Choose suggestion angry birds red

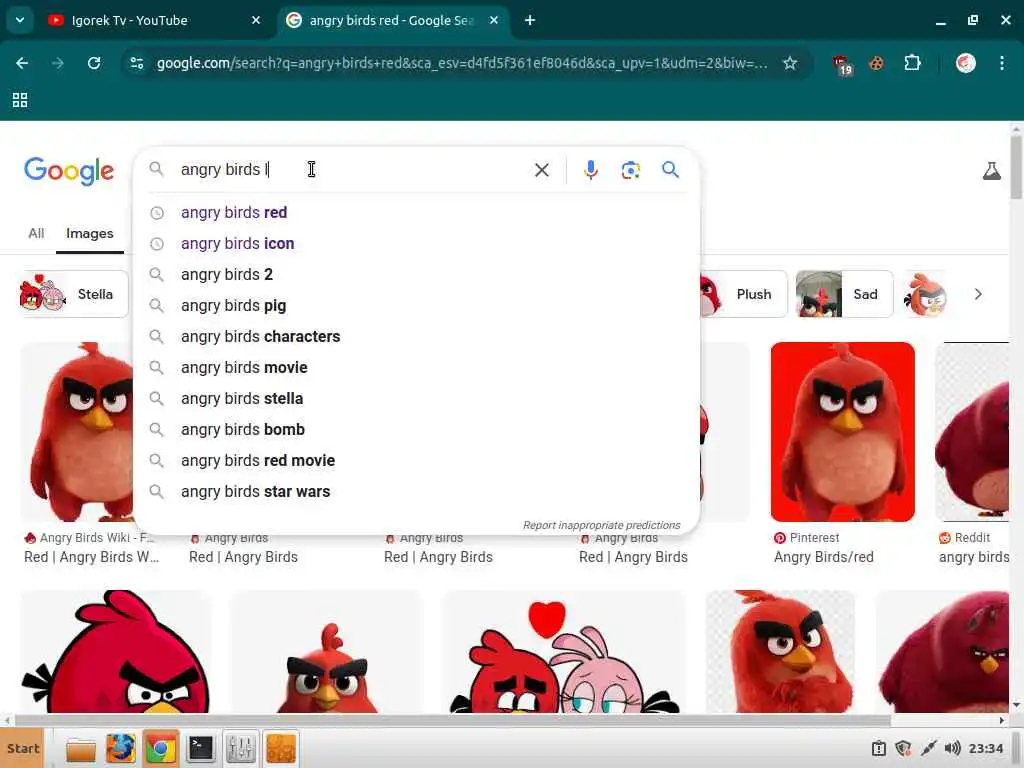(416, 212)
